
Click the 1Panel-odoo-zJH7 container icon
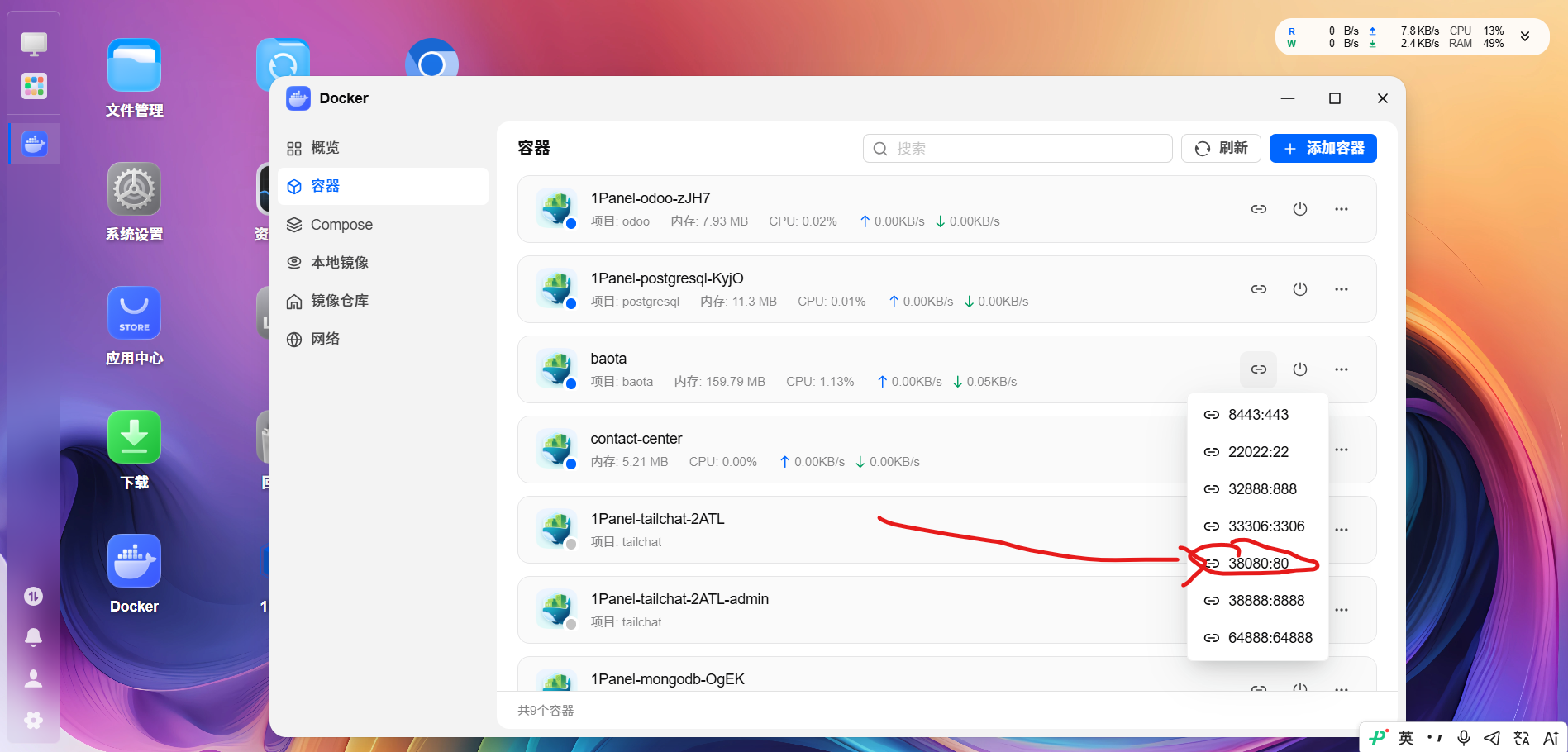(x=556, y=209)
